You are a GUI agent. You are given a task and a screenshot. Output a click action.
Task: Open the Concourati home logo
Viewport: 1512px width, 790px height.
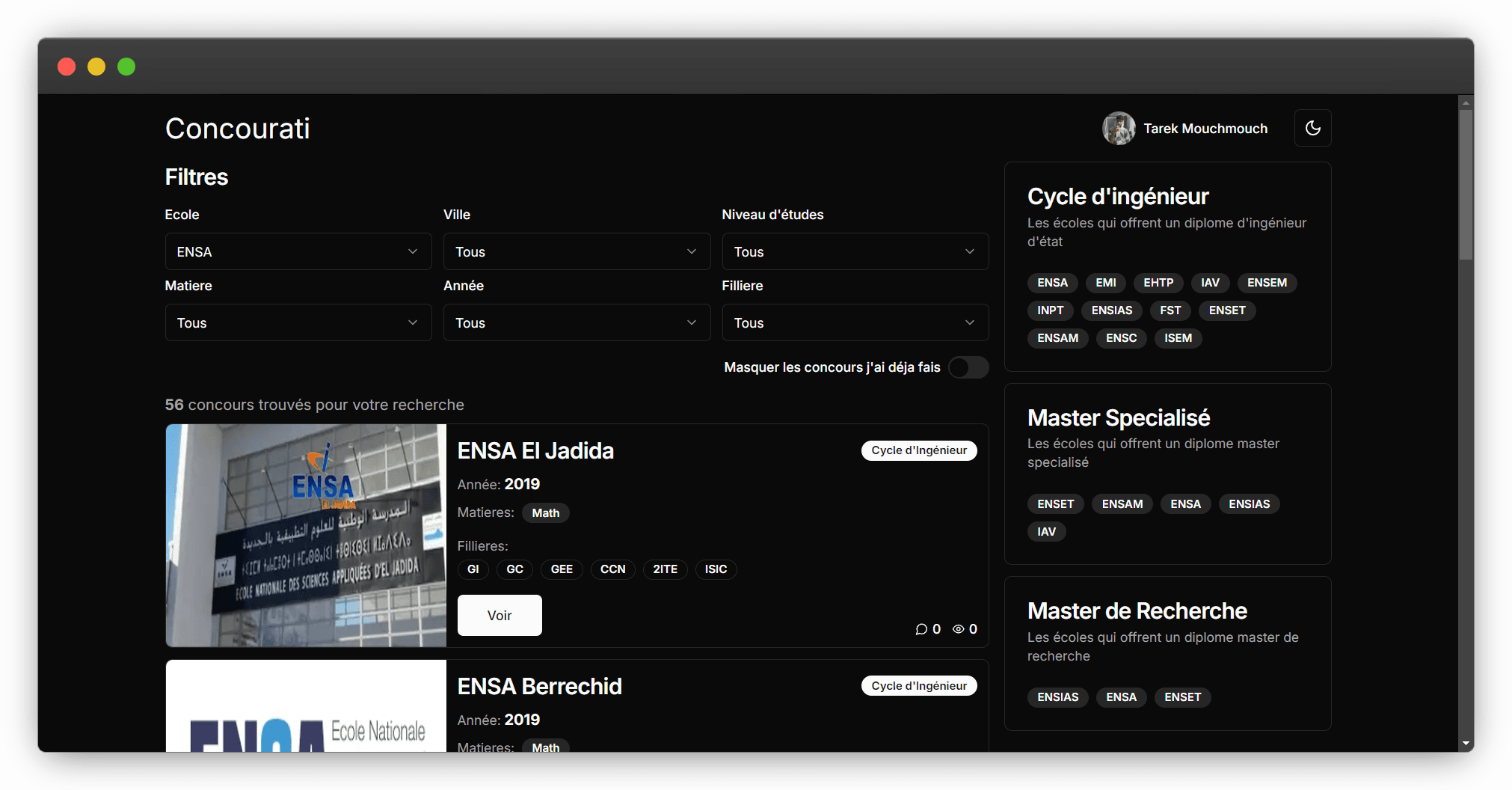click(237, 128)
